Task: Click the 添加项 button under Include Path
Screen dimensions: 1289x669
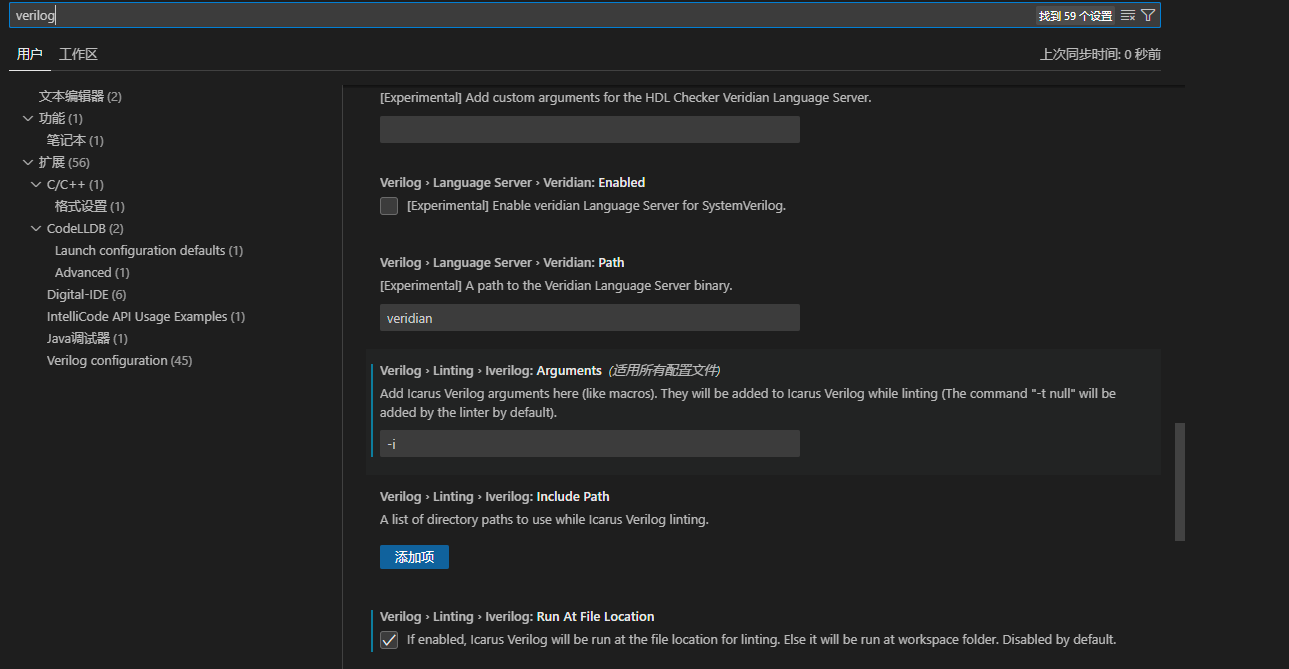Action: [414, 557]
